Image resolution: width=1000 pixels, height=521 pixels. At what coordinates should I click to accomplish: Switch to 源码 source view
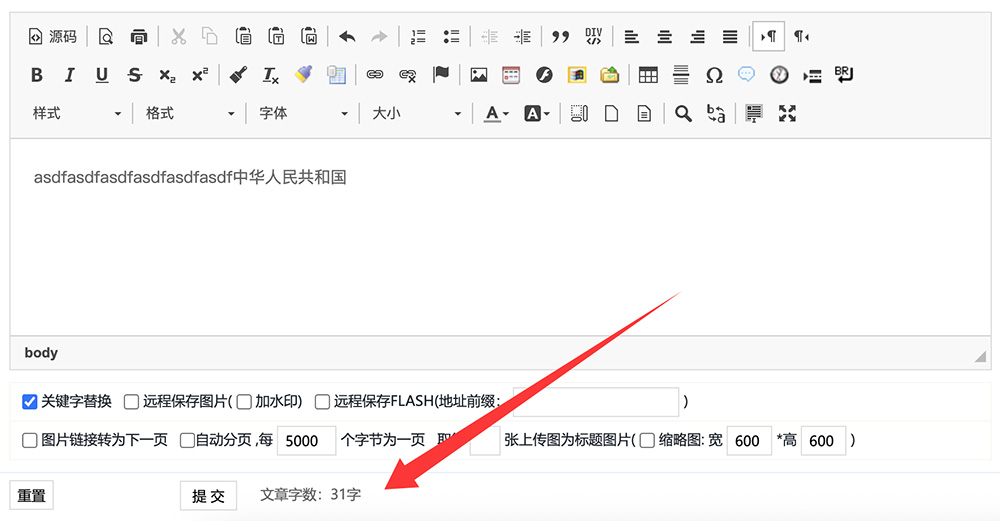[52, 37]
